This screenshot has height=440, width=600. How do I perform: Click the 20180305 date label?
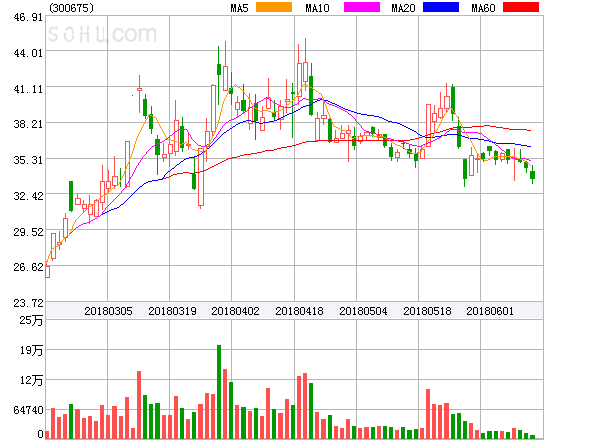pyautogui.click(x=108, y=311)
